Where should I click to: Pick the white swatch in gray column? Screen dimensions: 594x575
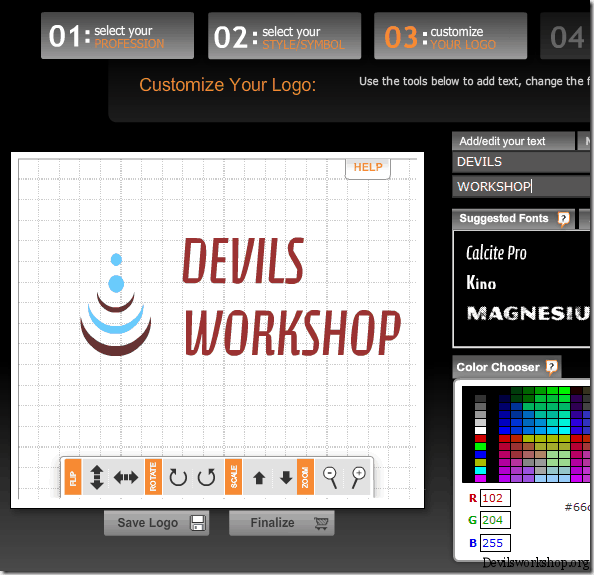(x=480, y=430)
